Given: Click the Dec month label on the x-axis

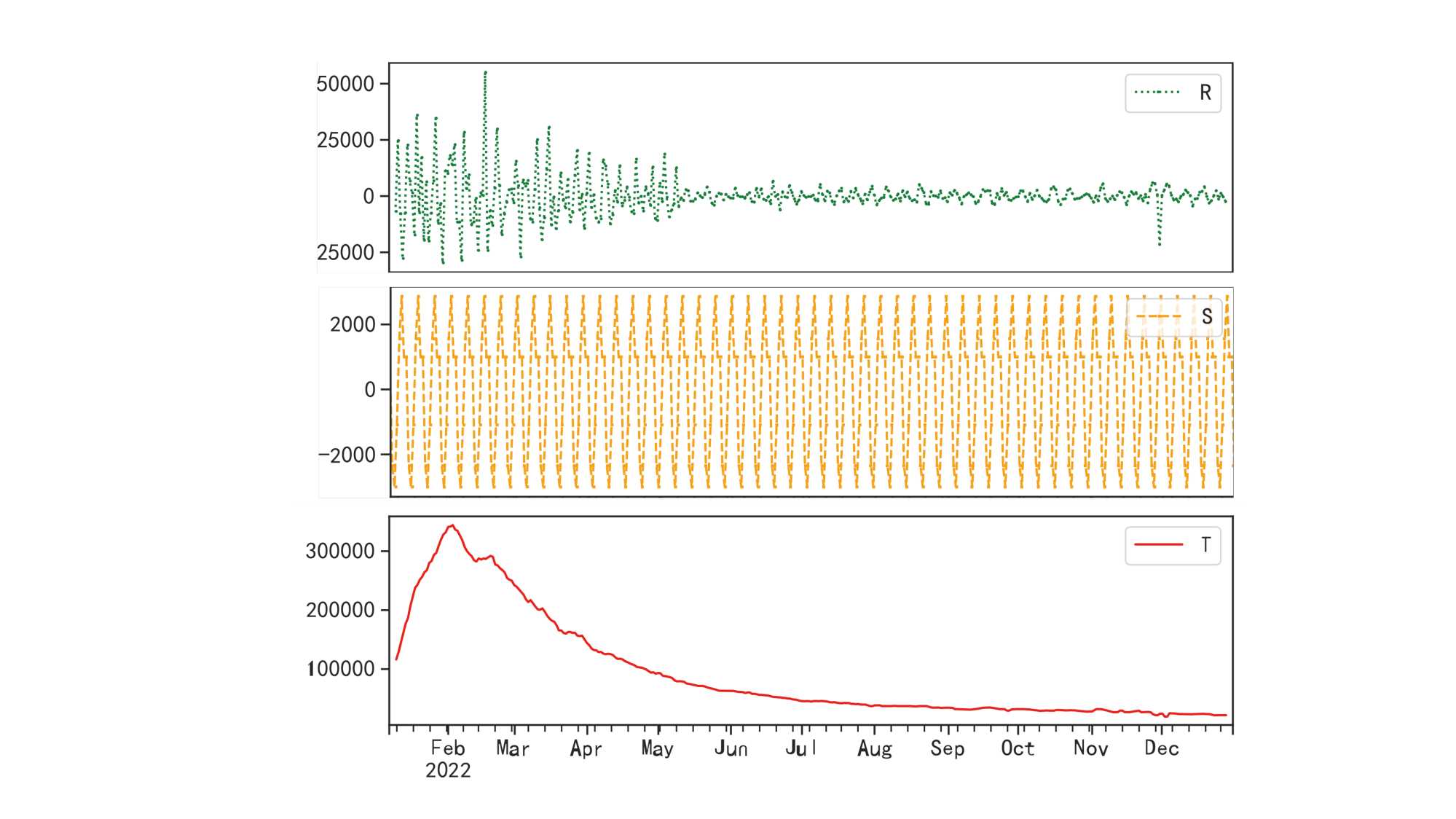Looking at the screenshot, I should coord(1161,748).
